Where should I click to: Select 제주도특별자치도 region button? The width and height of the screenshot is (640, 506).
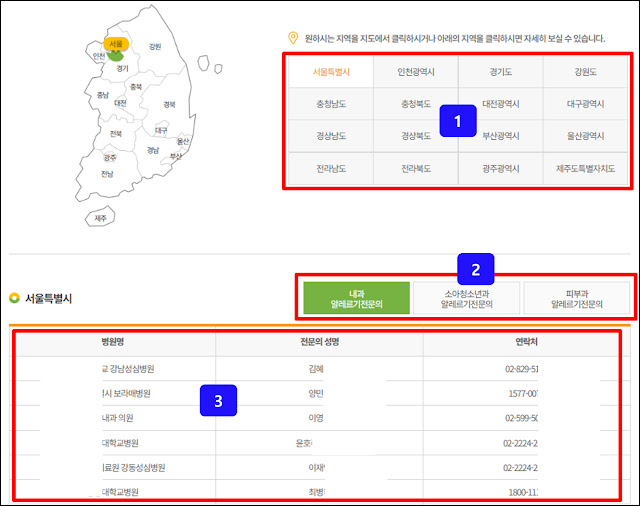[x=585, y=169]
